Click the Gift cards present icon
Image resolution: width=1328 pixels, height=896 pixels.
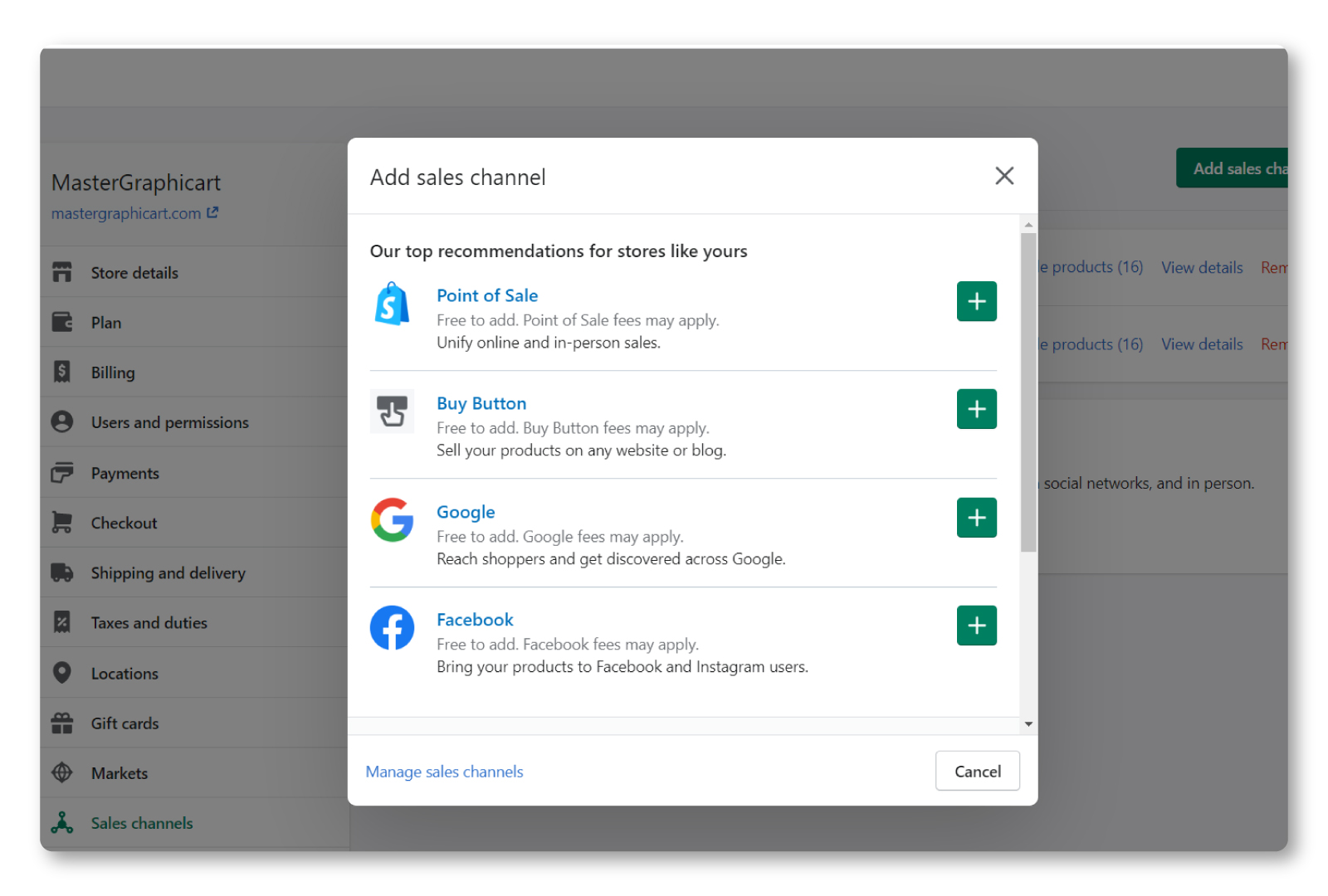(x=62, y=723)
